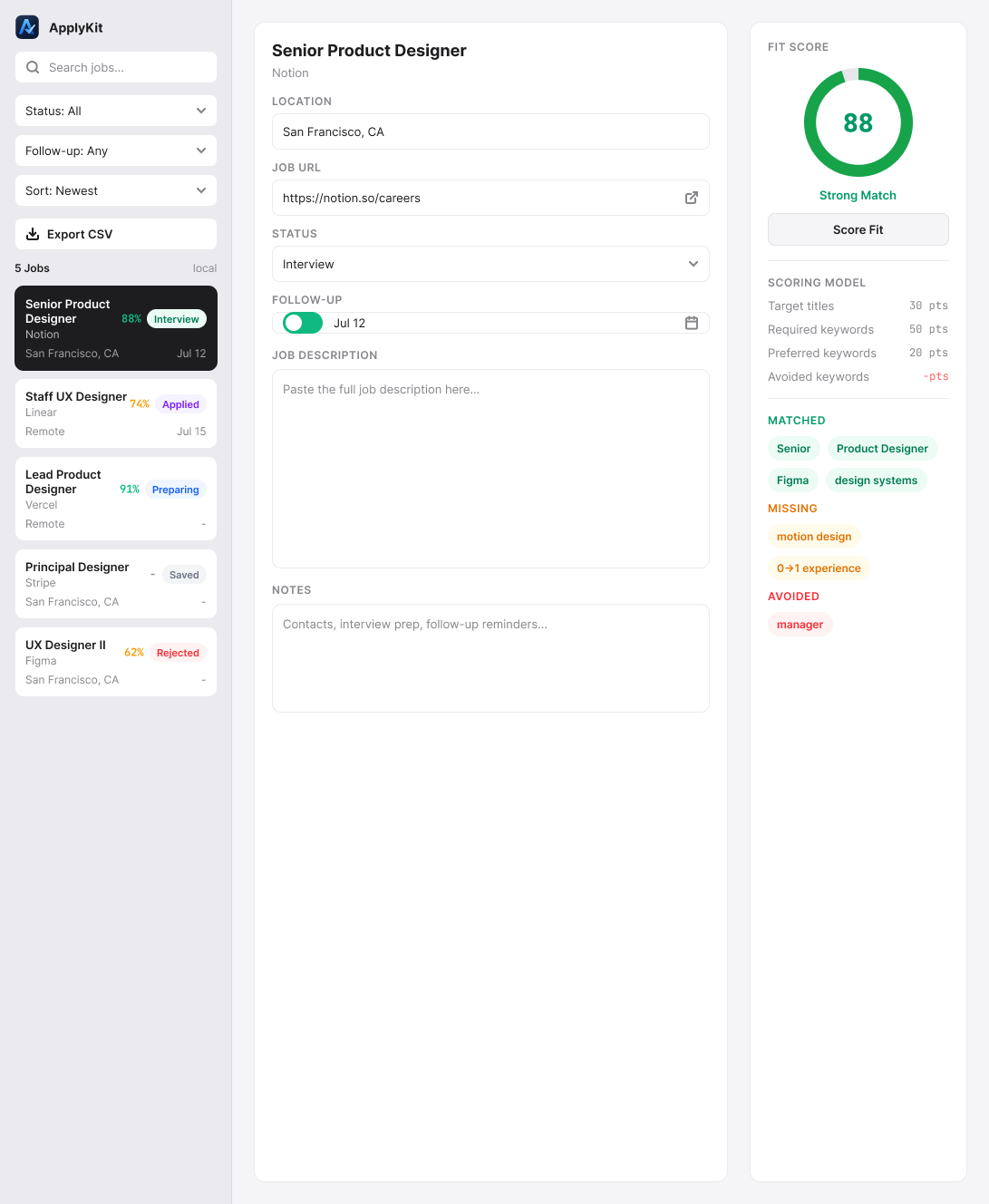Click Jul 15 date on Linear job
This screenshot has width=989, height=1204.
click(x=191, y=432)
